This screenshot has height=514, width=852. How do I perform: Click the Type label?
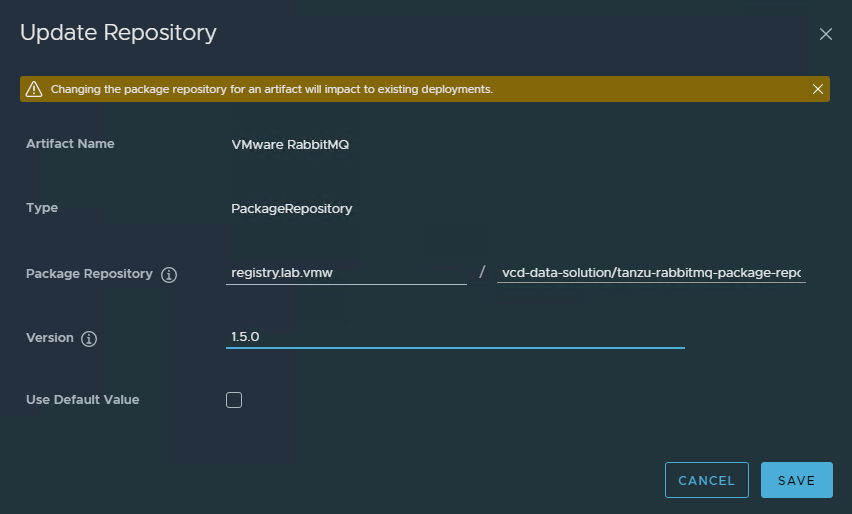pyautogui.click(x=42, y=208)
